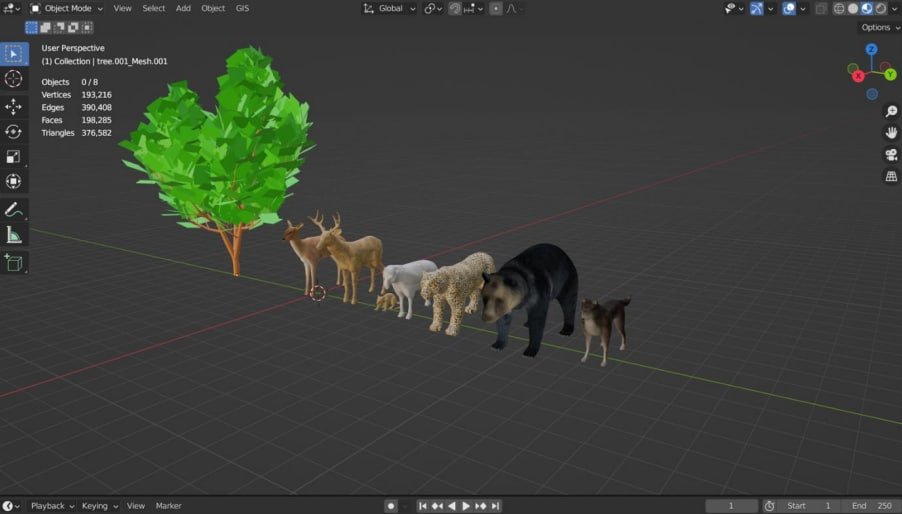The height and width of the screenshot is (514, 902).
Task: Open the View menu in viewport header
Action: point(122,9)
